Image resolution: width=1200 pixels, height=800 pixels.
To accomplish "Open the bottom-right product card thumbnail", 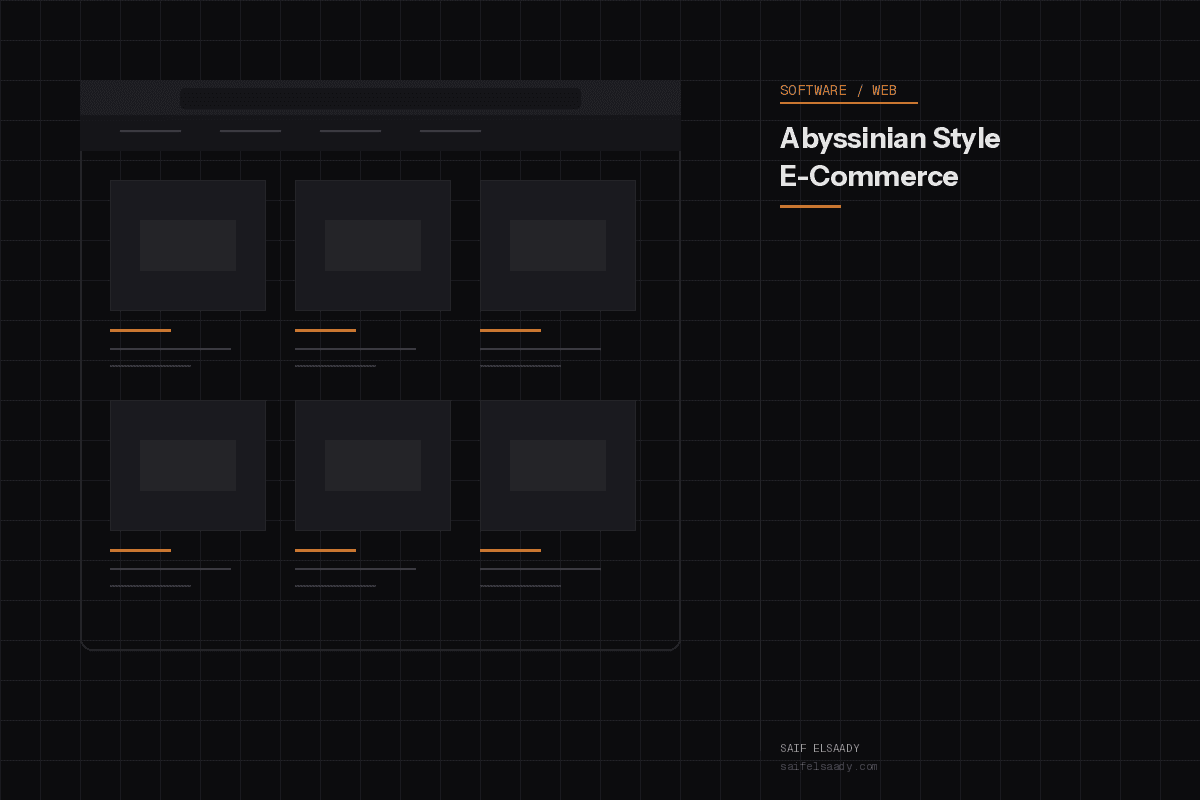I will pyautogui.click(x=557, y=465).
